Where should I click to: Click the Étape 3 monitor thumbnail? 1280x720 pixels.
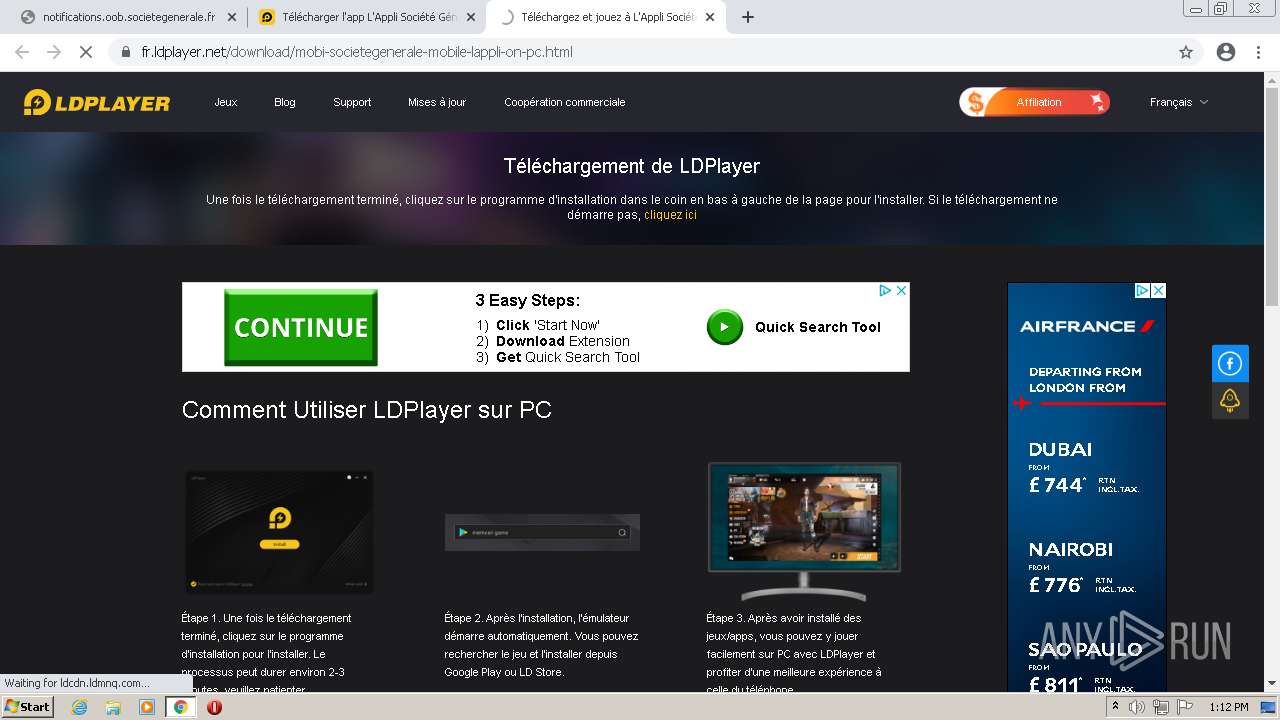coord(804,531)
